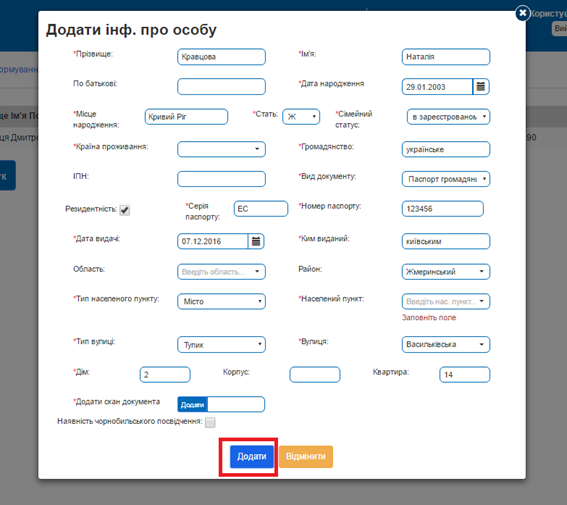Viewport: 567px width, 505px height.
Task: Open the Район combo box arrow
Action: 482,272
